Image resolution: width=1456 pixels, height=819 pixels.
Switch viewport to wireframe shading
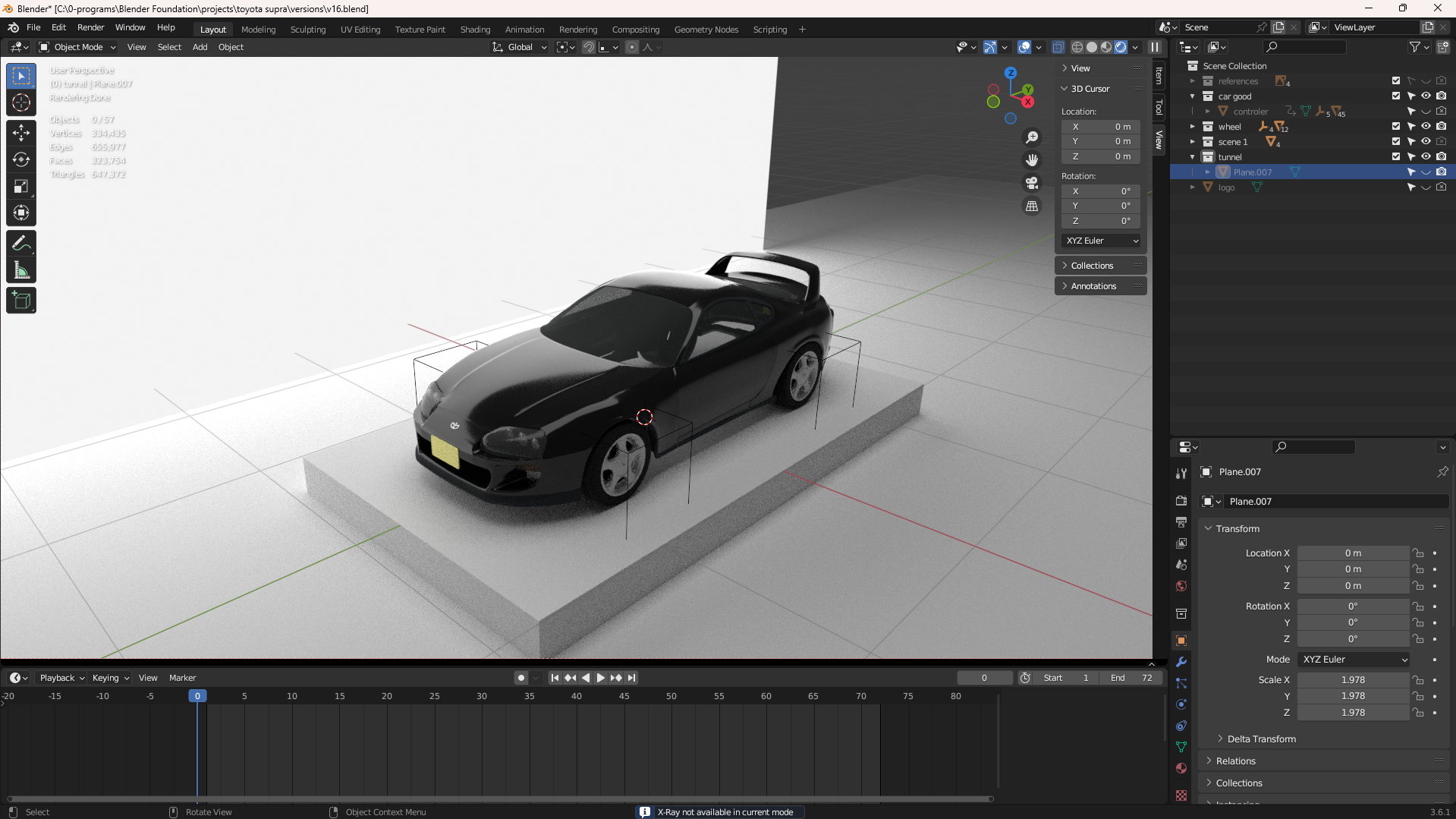(1077, 47)
